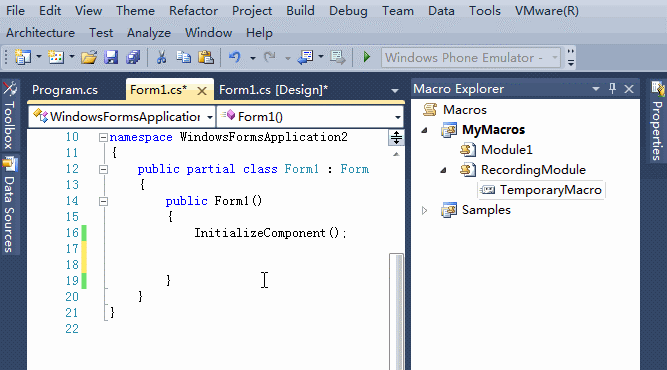Click the Redo arrow icon
The height and width of the screenshot is (370, 667).
pyautogui.click(x=270, y=57)
